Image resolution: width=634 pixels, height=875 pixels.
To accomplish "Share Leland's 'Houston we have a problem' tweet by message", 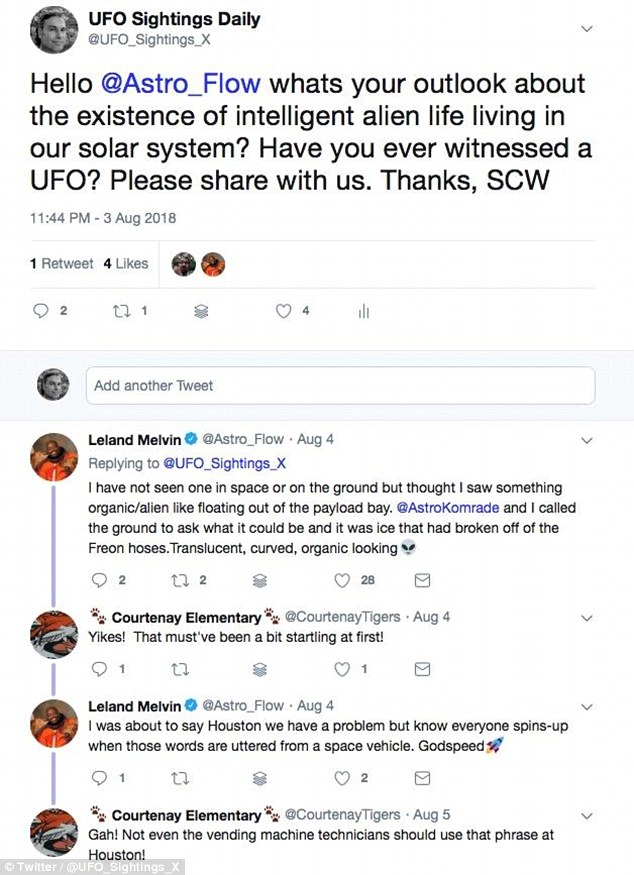I will [x=422, y=777].
